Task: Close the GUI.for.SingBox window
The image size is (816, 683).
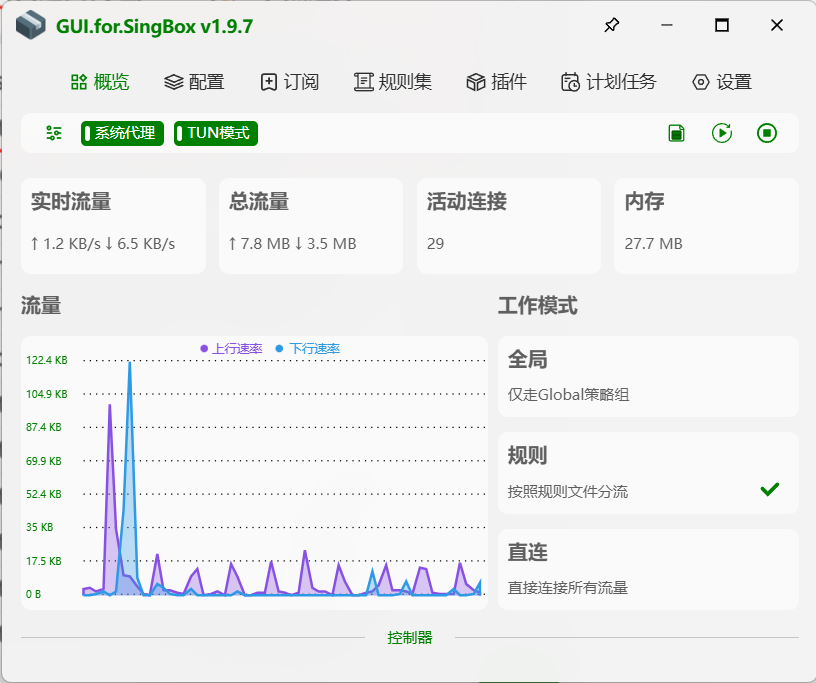Action: point(777,25)
